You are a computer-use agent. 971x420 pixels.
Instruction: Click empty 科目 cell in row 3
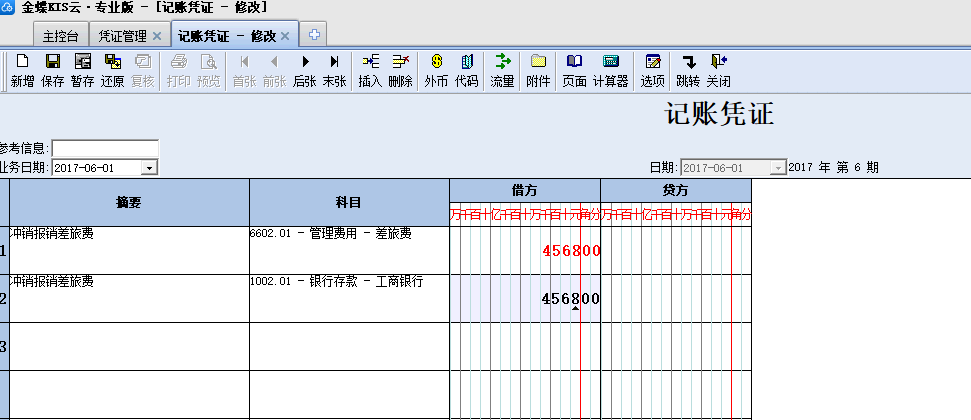pos(349,346)
